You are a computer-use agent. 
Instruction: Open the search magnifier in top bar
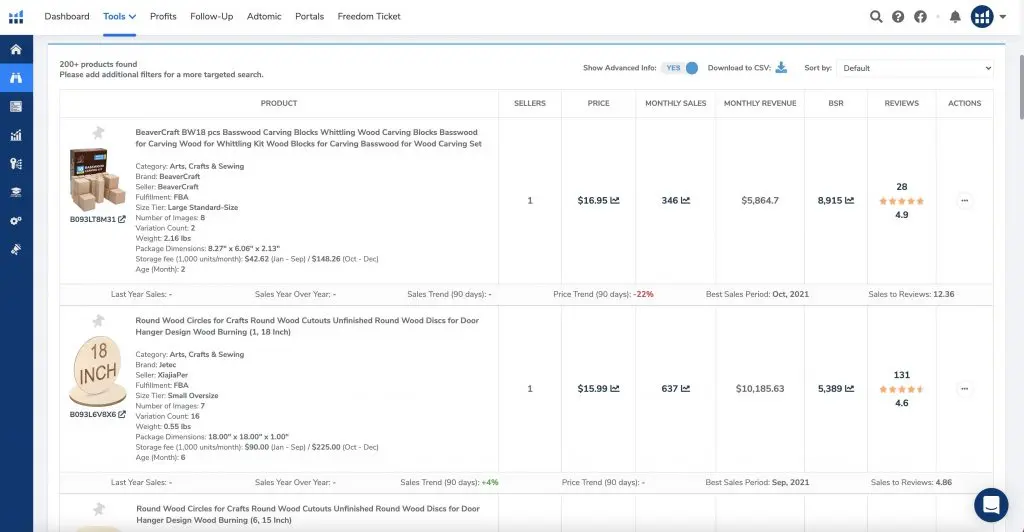pyautogui.click(x=876, y=17)
